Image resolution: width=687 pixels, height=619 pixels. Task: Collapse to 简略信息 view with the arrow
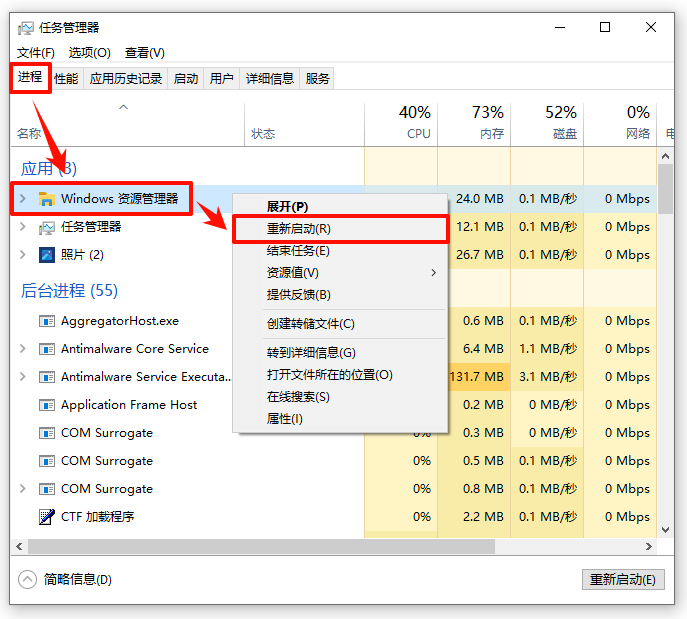[x=27, y=579]
